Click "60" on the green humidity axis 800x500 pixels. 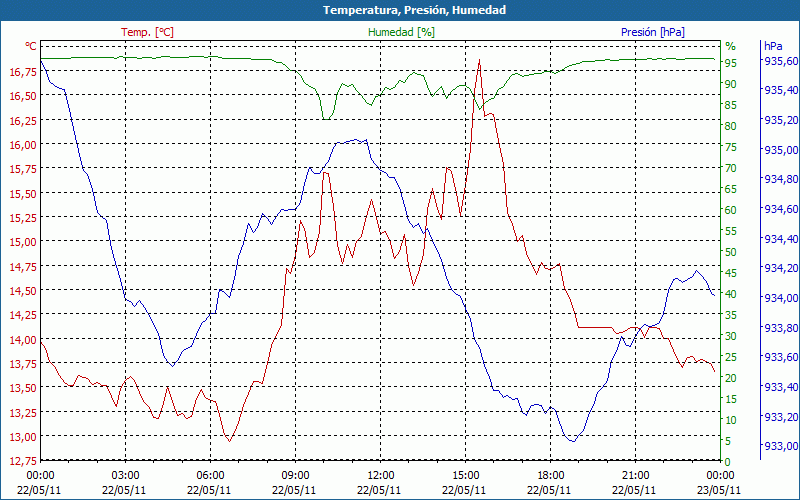(731, 210)
